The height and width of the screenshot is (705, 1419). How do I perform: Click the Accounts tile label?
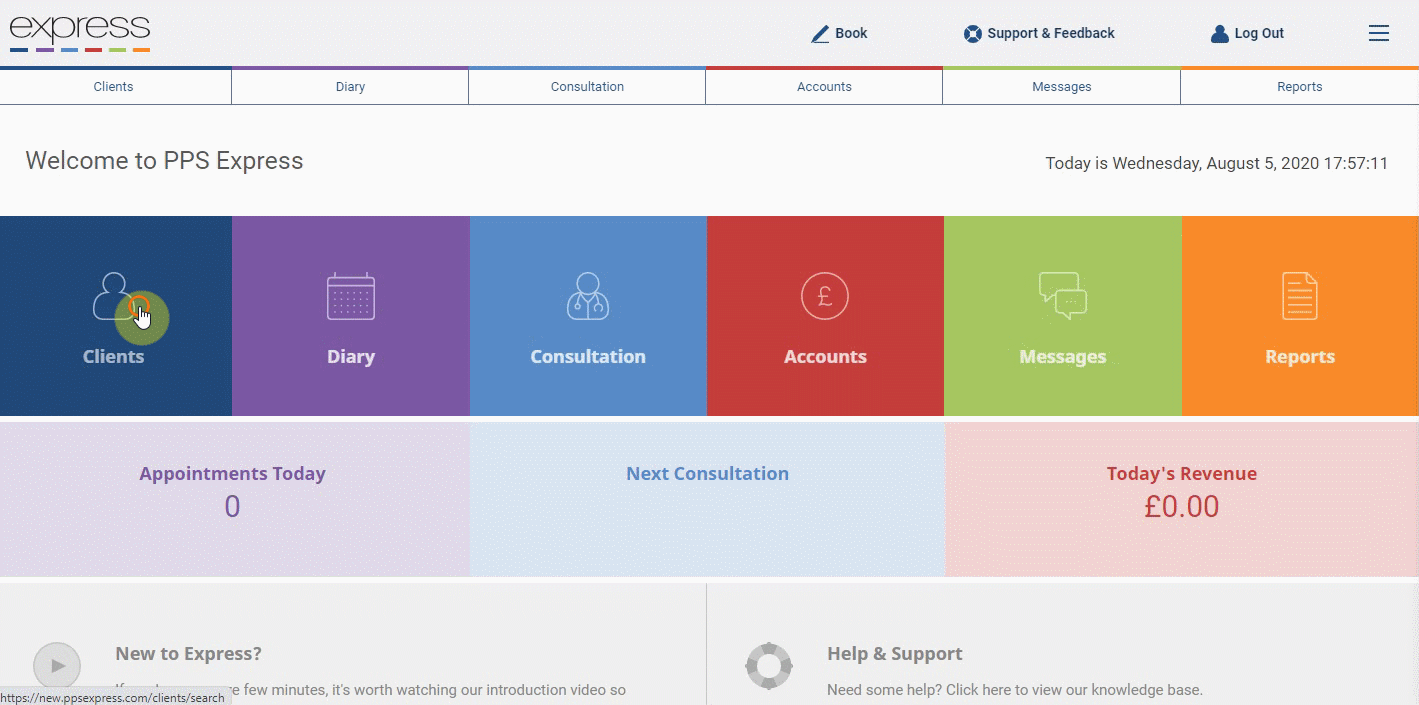point(825,357)
